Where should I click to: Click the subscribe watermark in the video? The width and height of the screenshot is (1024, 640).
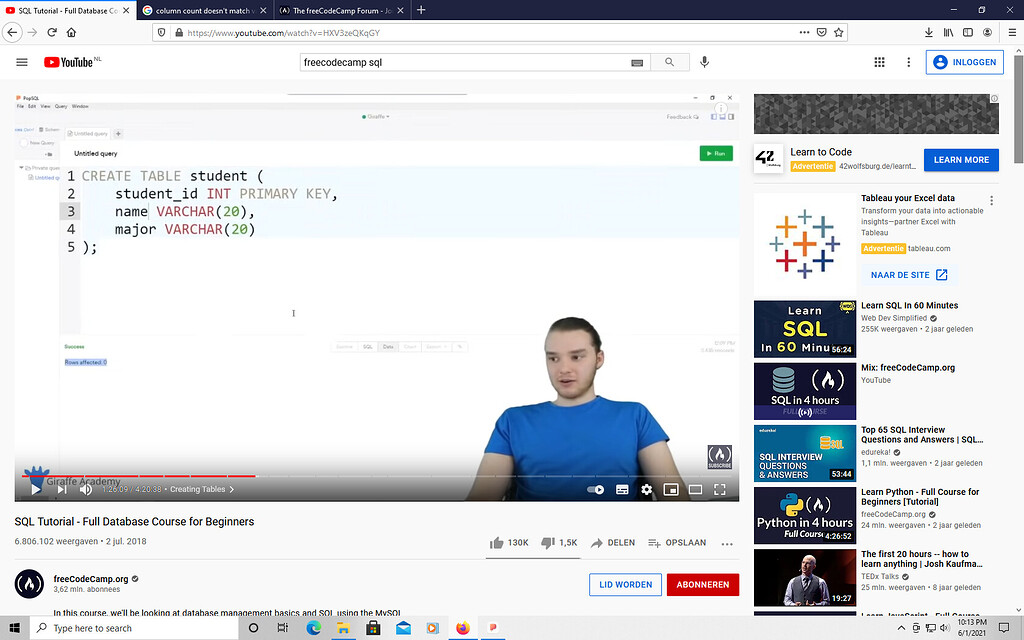719,456
